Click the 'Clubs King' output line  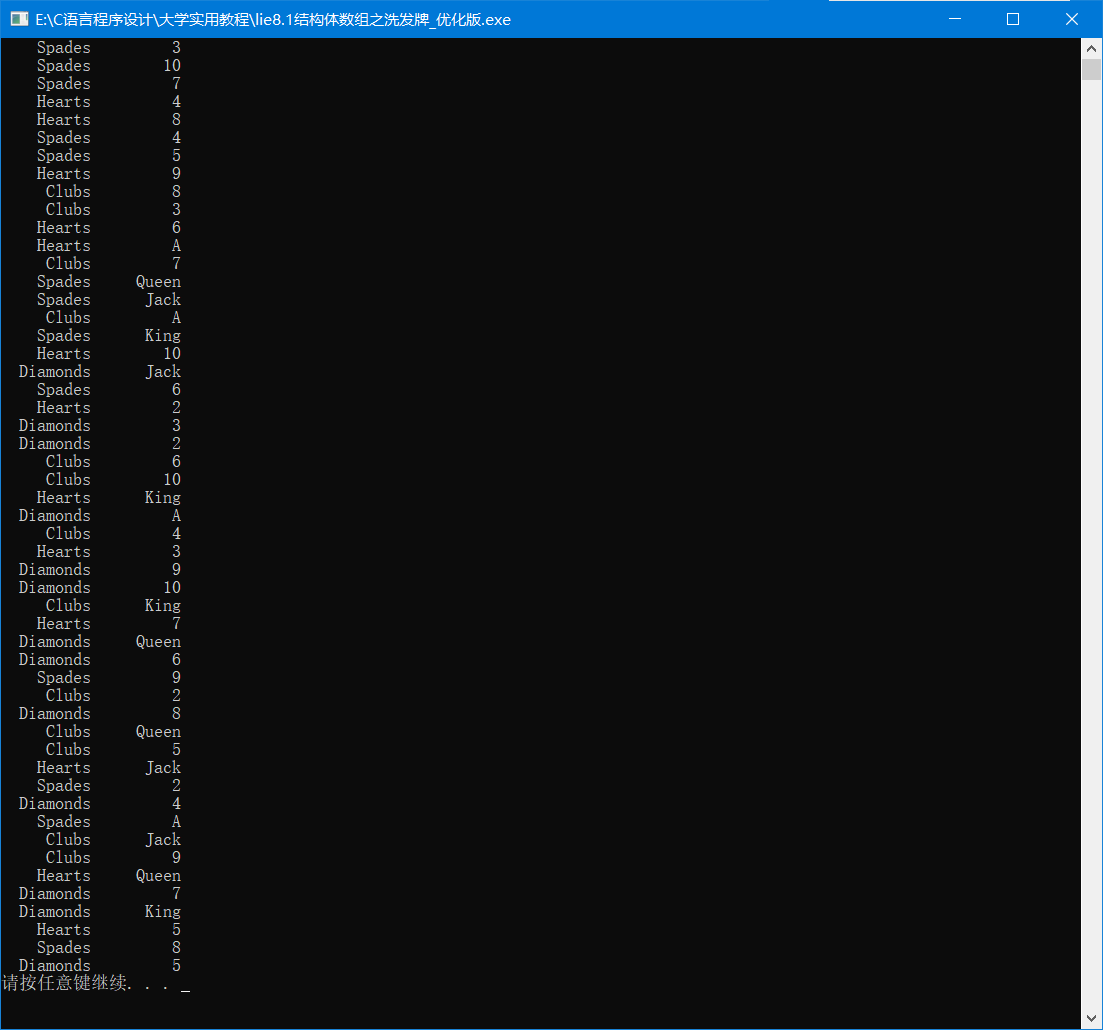tap(113, 606)
